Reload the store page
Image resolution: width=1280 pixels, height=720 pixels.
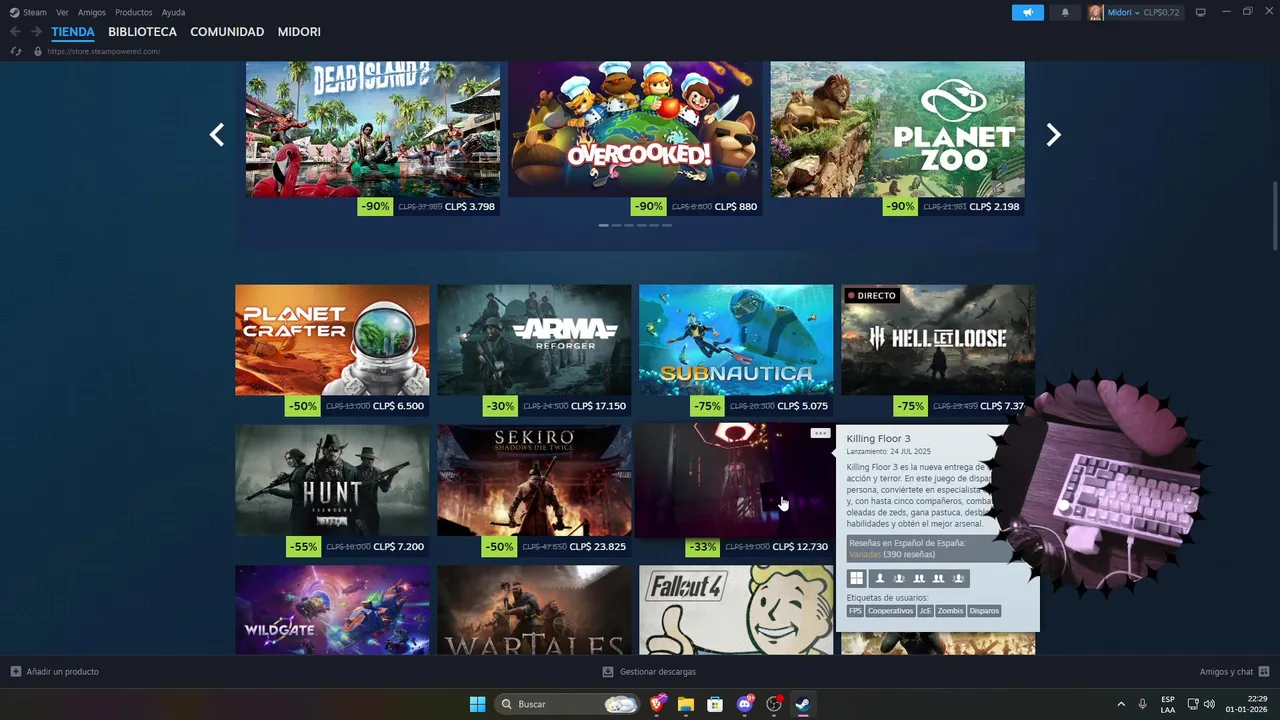pyautogui.click(x=15, y=51)
